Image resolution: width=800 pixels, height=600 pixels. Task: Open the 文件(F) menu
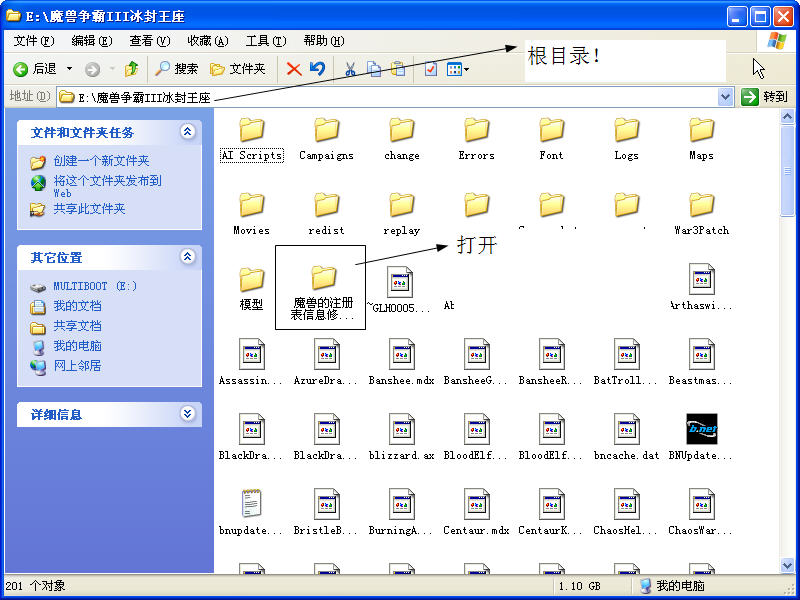(x=34, y=41)
